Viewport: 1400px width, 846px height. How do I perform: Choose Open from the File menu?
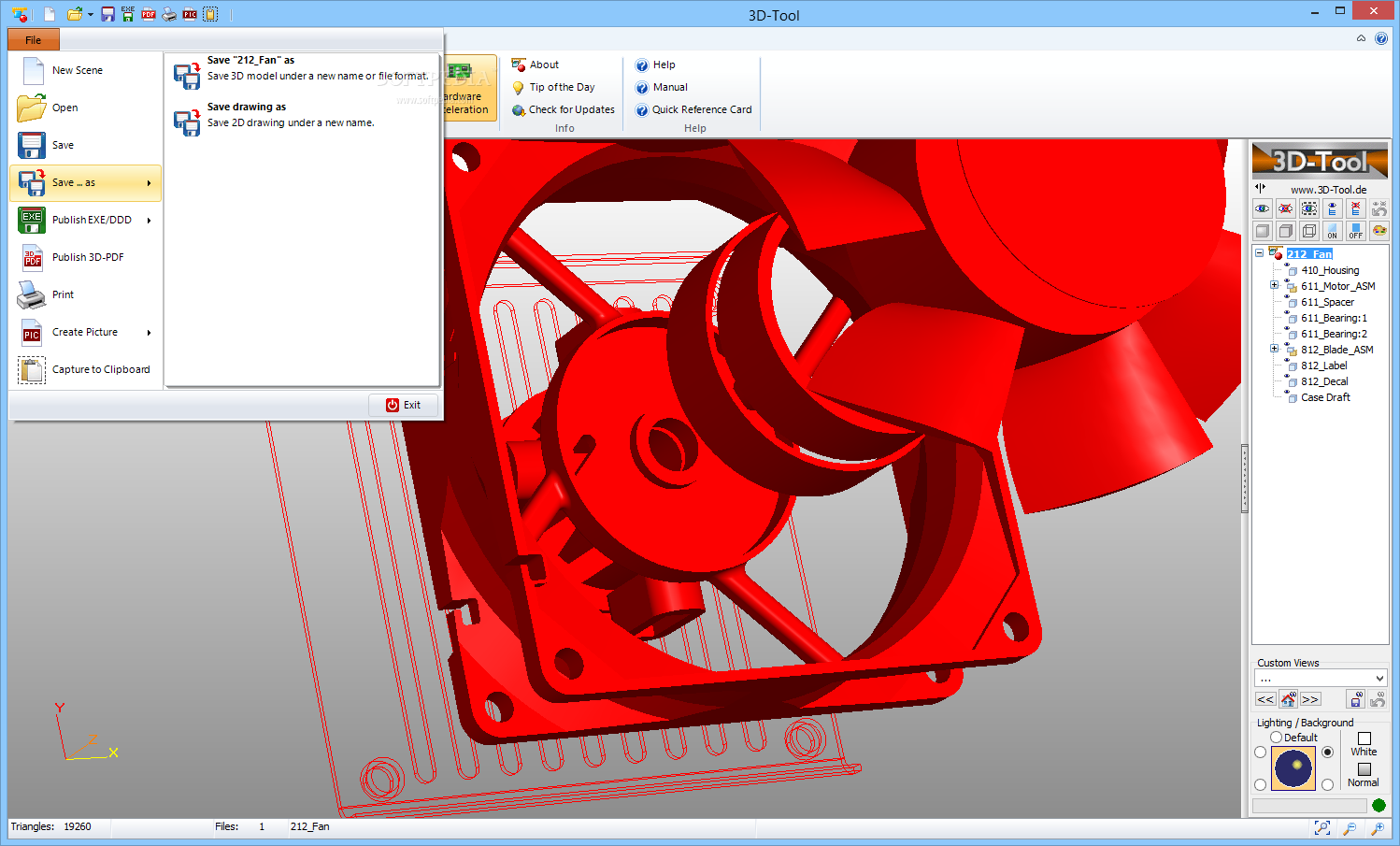(85, 108)
